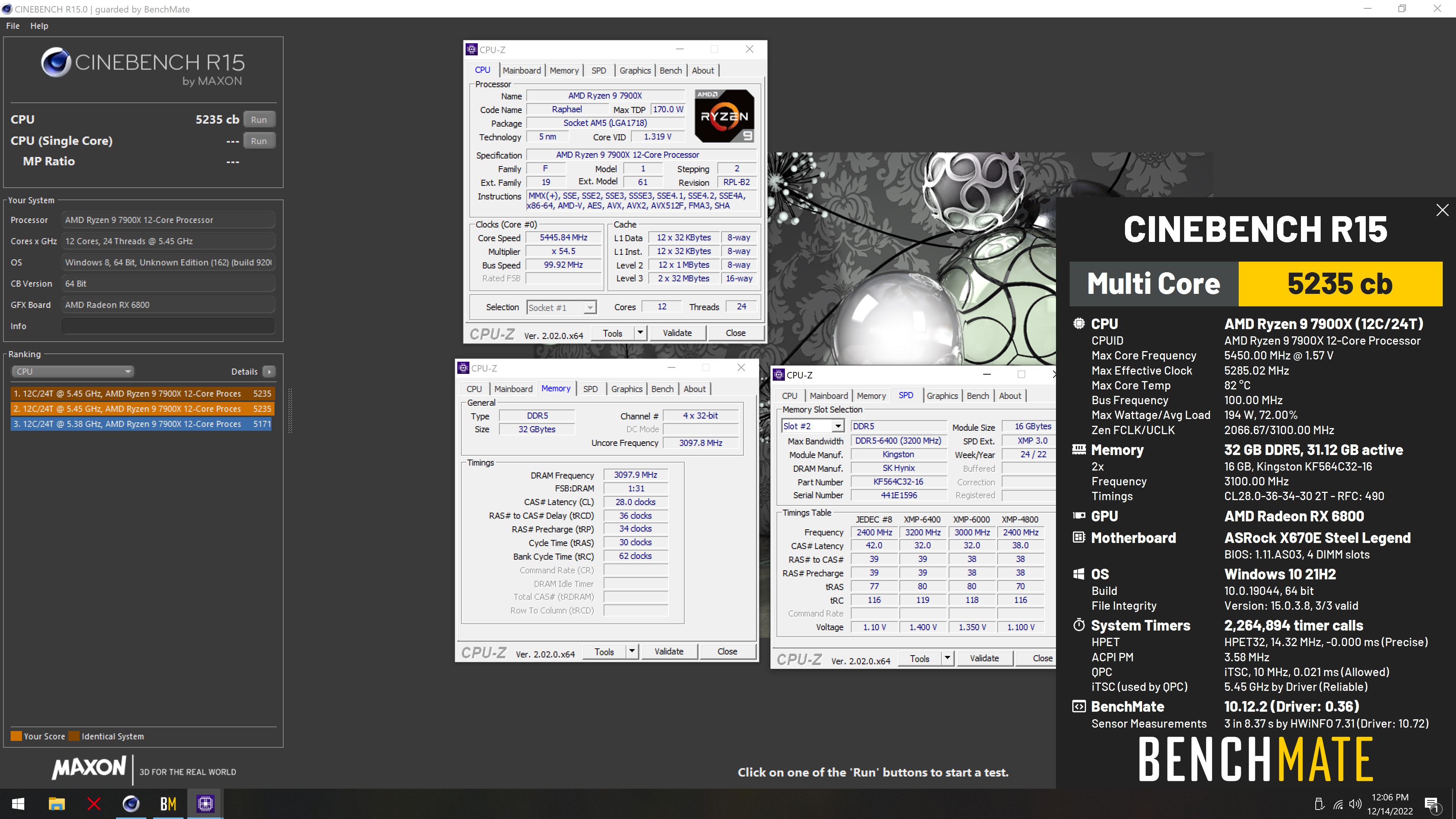
Task: Click the Your Score orange legend swatch
Action: tap(16, 736)
